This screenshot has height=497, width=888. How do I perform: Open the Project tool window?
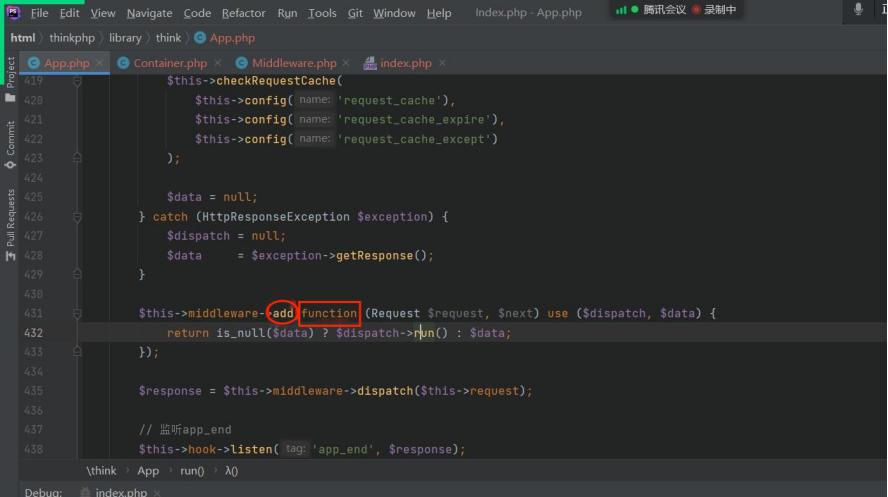click(x=10, y=79)
